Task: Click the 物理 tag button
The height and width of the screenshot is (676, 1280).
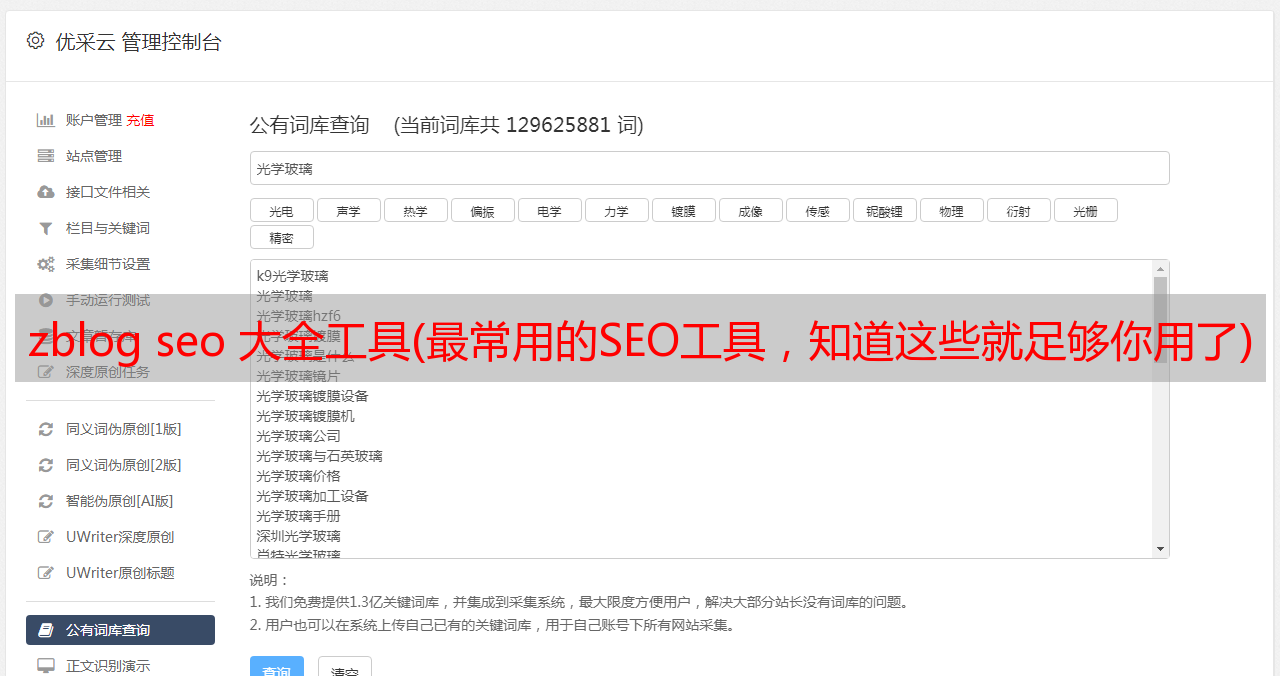Action: point(951,210)
